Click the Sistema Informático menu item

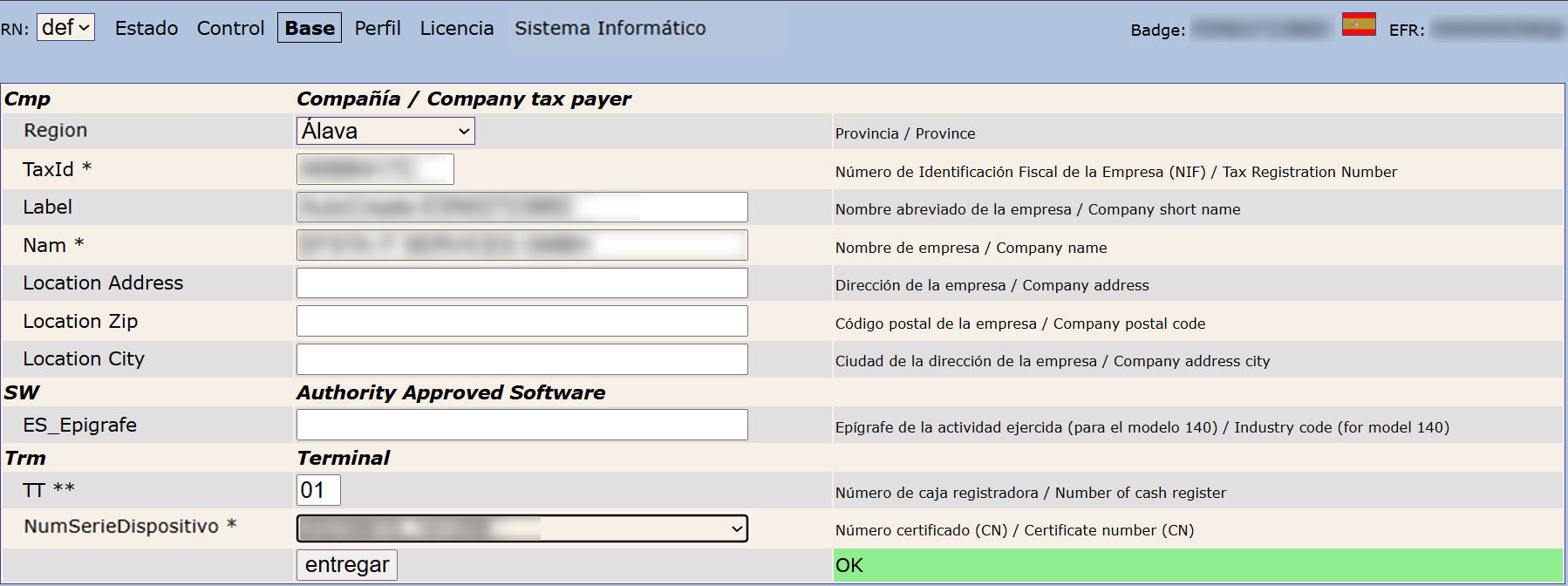tap(610, 28)
